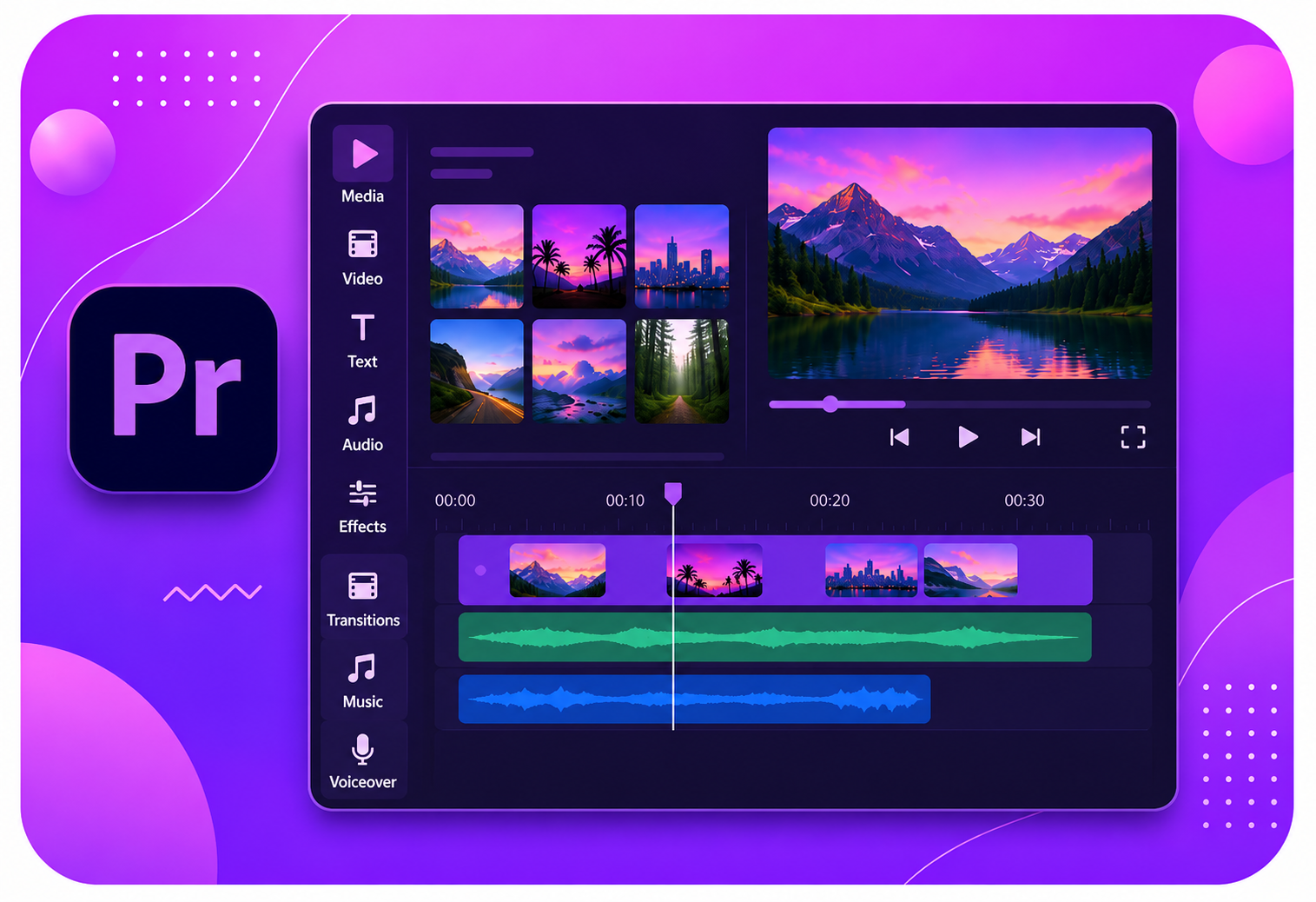Select the Transitions filmstrip icon
This screenshot has width=1316, height=902.
363,586
